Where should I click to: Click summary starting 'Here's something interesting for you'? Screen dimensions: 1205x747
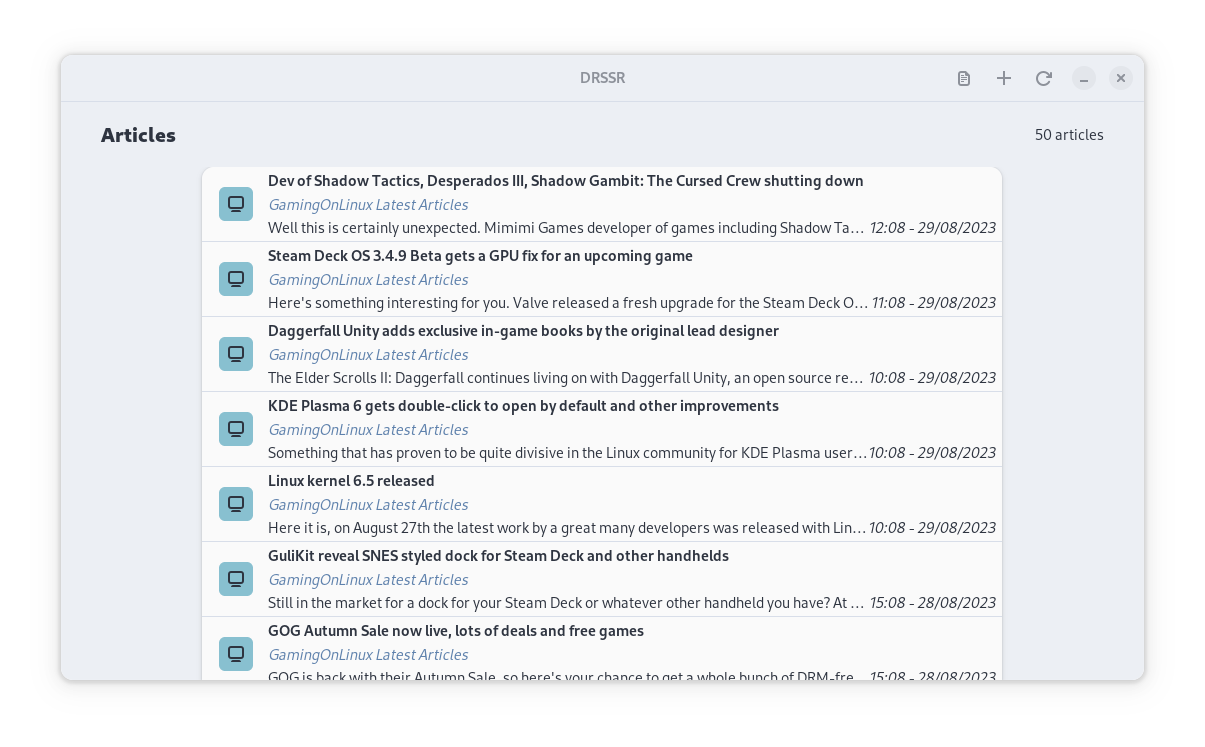point(568,303)
